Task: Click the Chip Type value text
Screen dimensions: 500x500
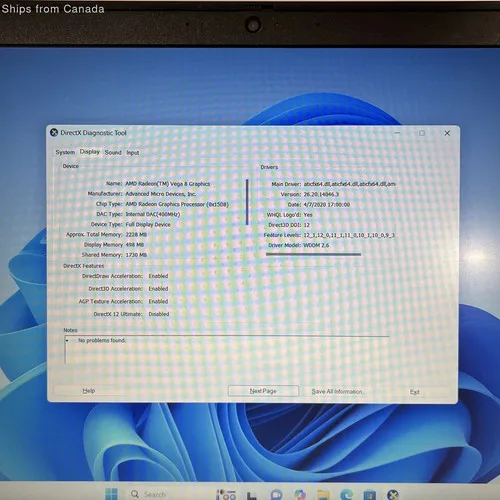Action: pyautogui.click(x=177, y=204)
